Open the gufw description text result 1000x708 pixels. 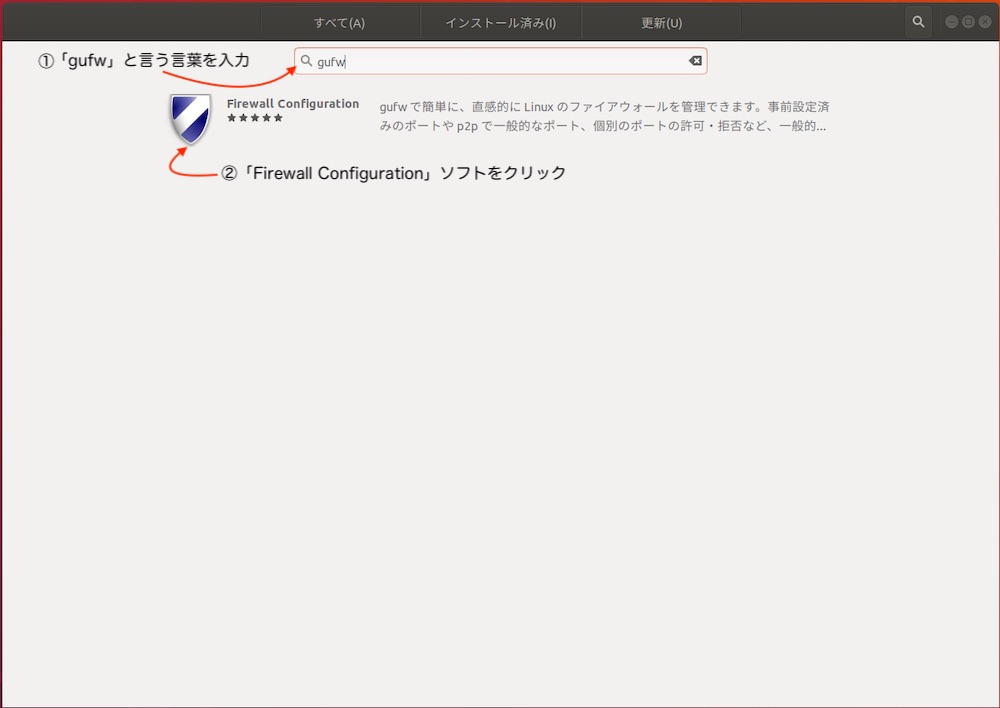(x=604, y=116)
